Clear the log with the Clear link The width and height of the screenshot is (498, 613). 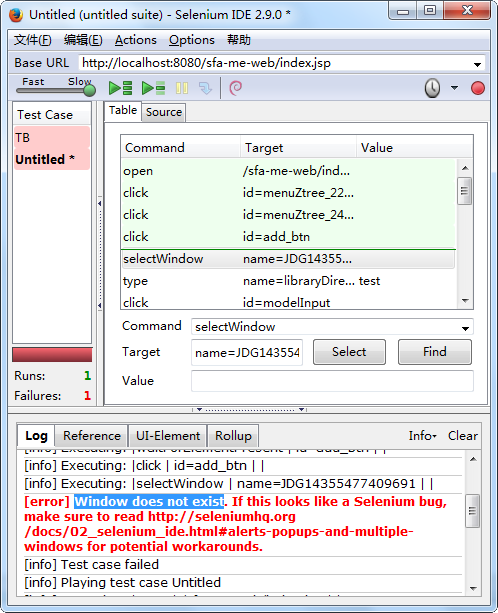pos(463,436)
